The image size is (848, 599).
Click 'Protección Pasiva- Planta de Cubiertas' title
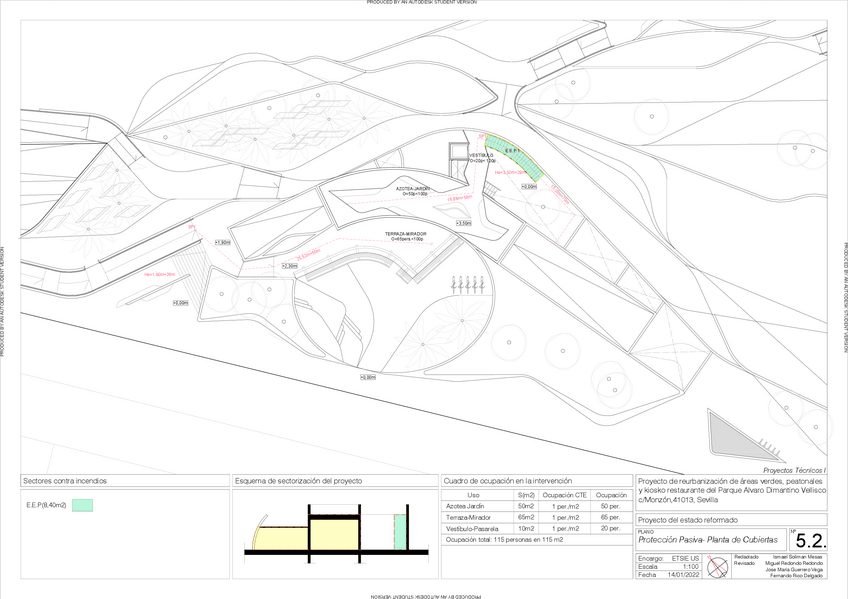click(708, 540)
